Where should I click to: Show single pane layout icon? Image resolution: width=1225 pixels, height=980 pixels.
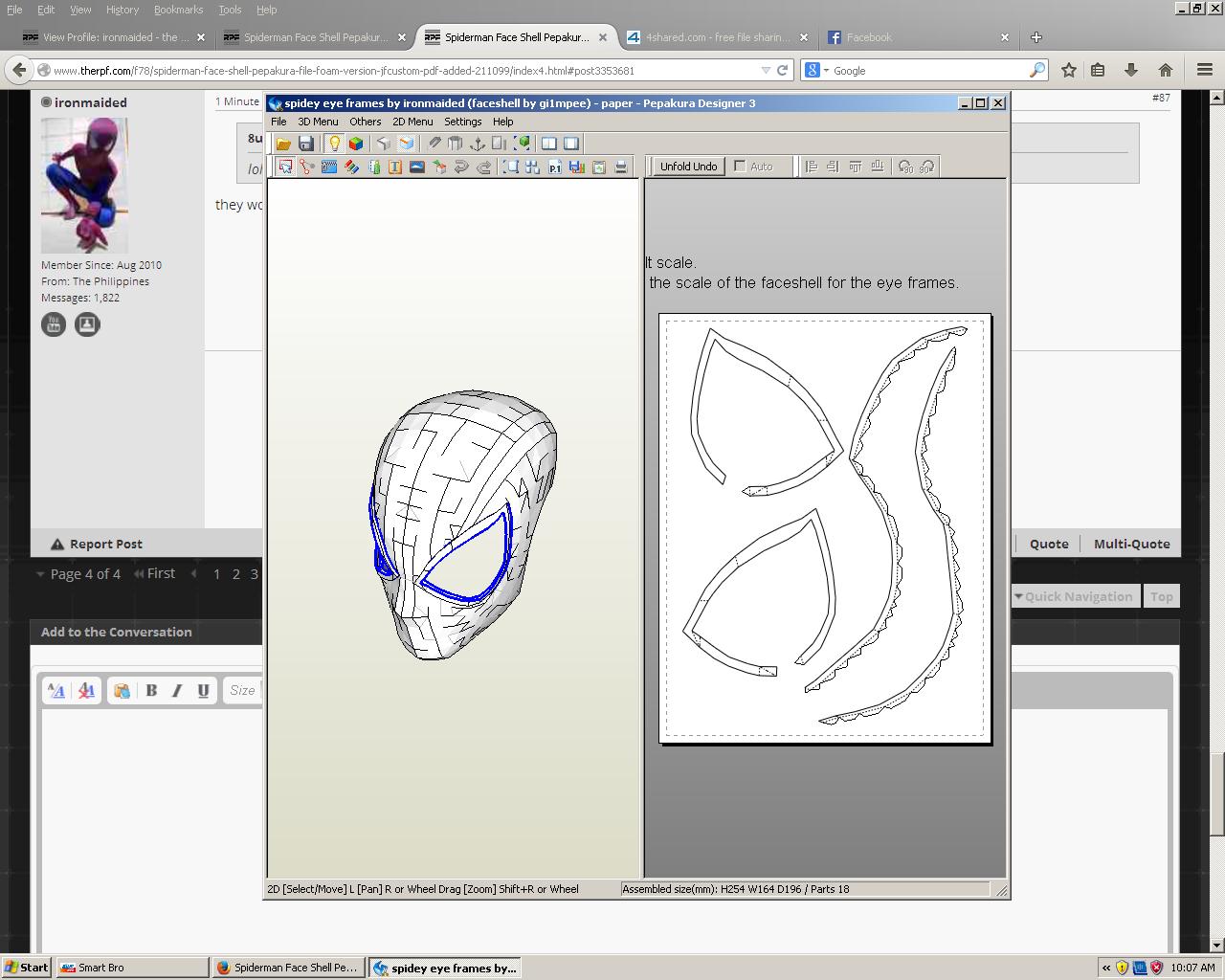[x=571, y=144]
